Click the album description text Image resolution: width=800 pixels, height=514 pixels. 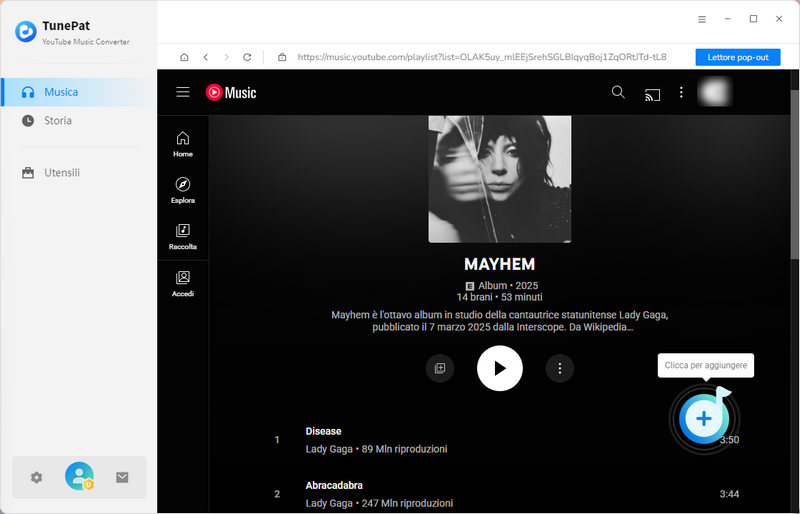coord(499,321)
